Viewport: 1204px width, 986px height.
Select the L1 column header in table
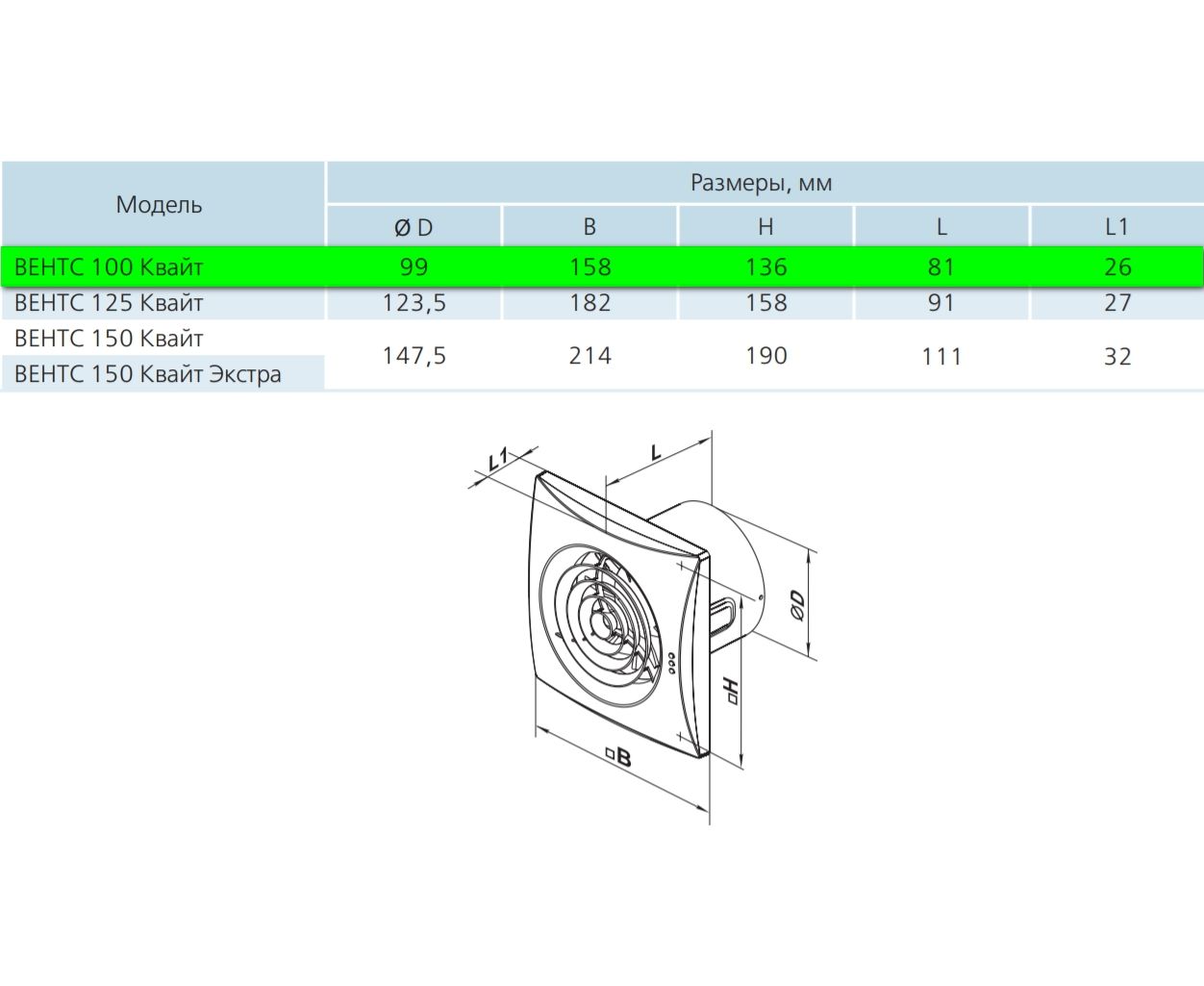click(1116, 227)
